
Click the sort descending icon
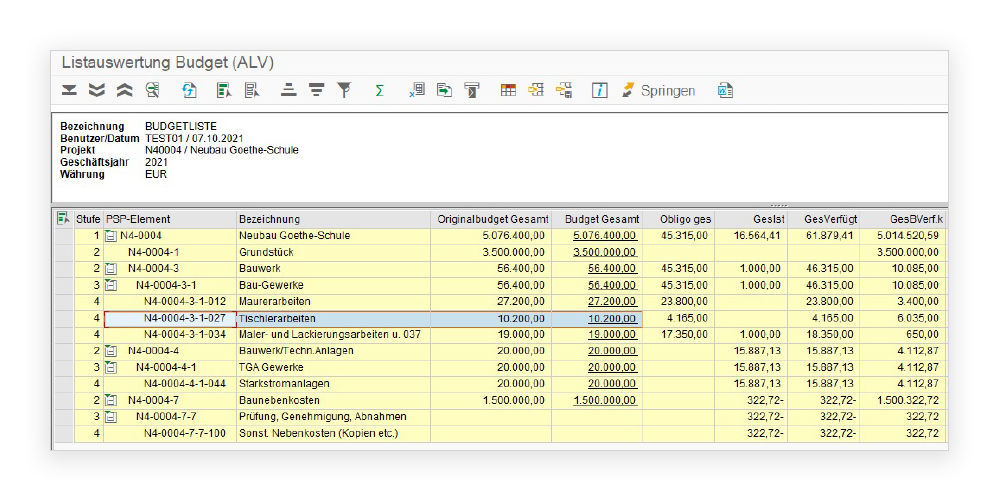[316, 90]
